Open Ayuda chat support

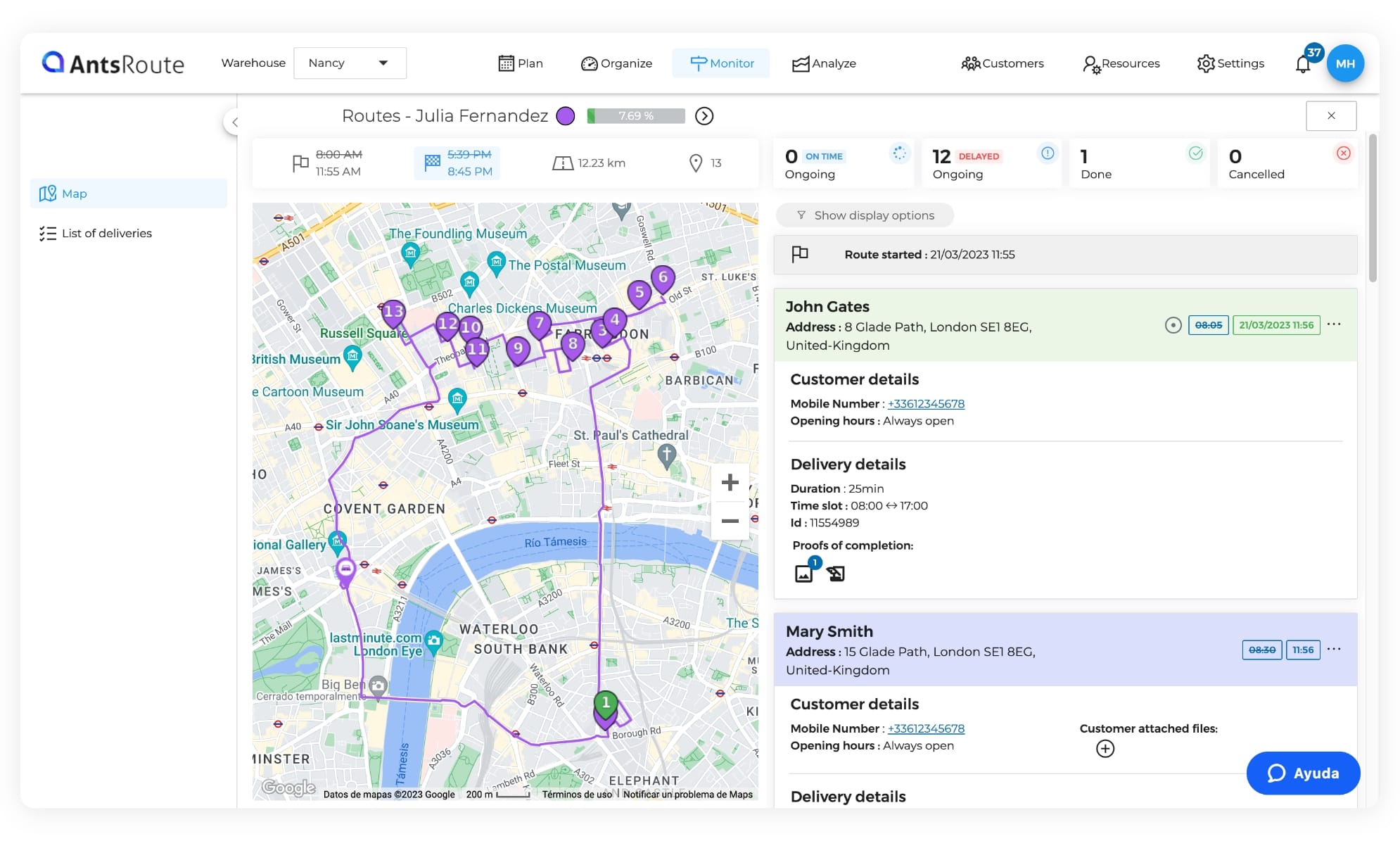click(x=1303, y=773)
